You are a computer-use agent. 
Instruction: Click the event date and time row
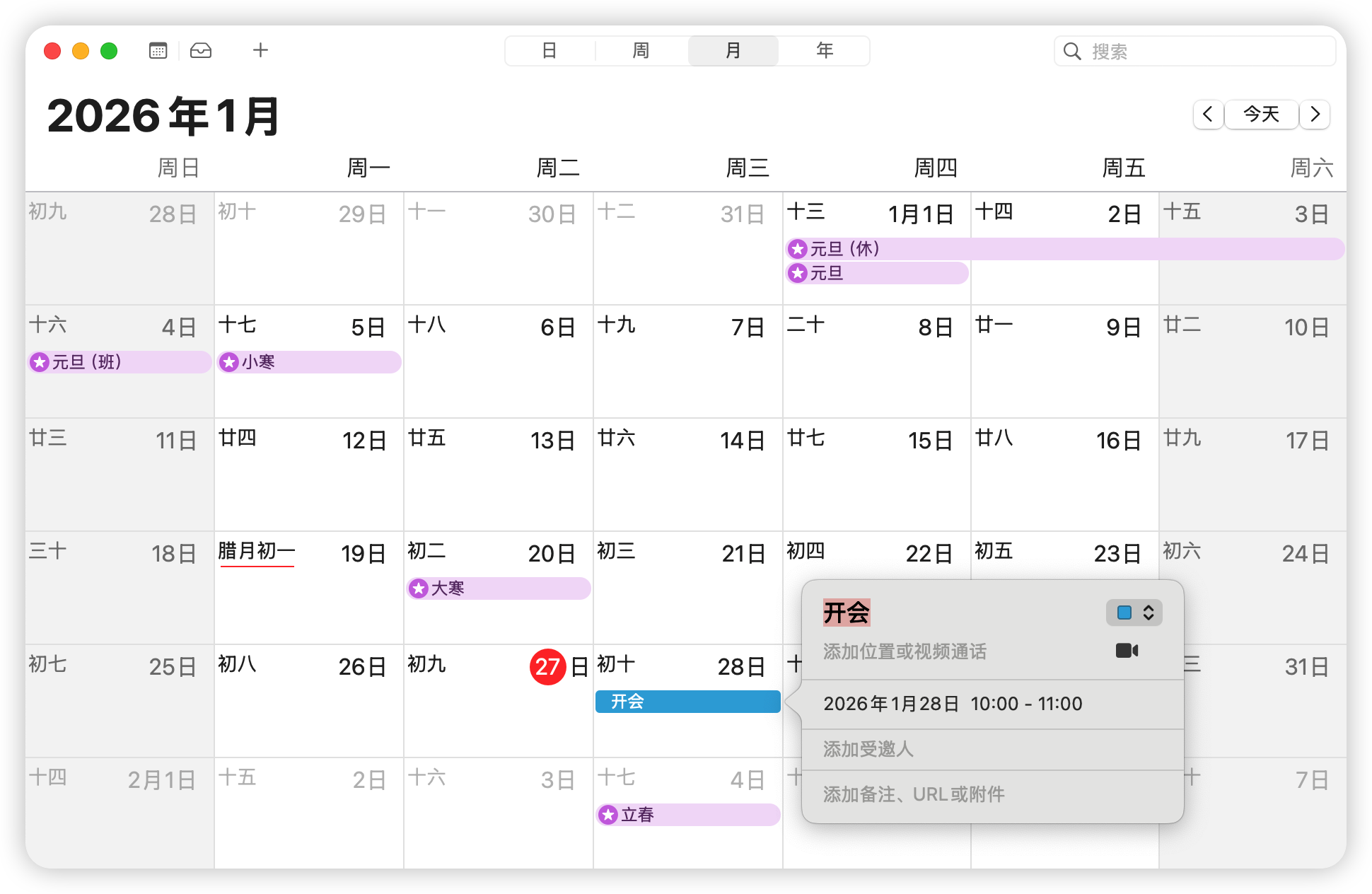[x=953, y=704]
